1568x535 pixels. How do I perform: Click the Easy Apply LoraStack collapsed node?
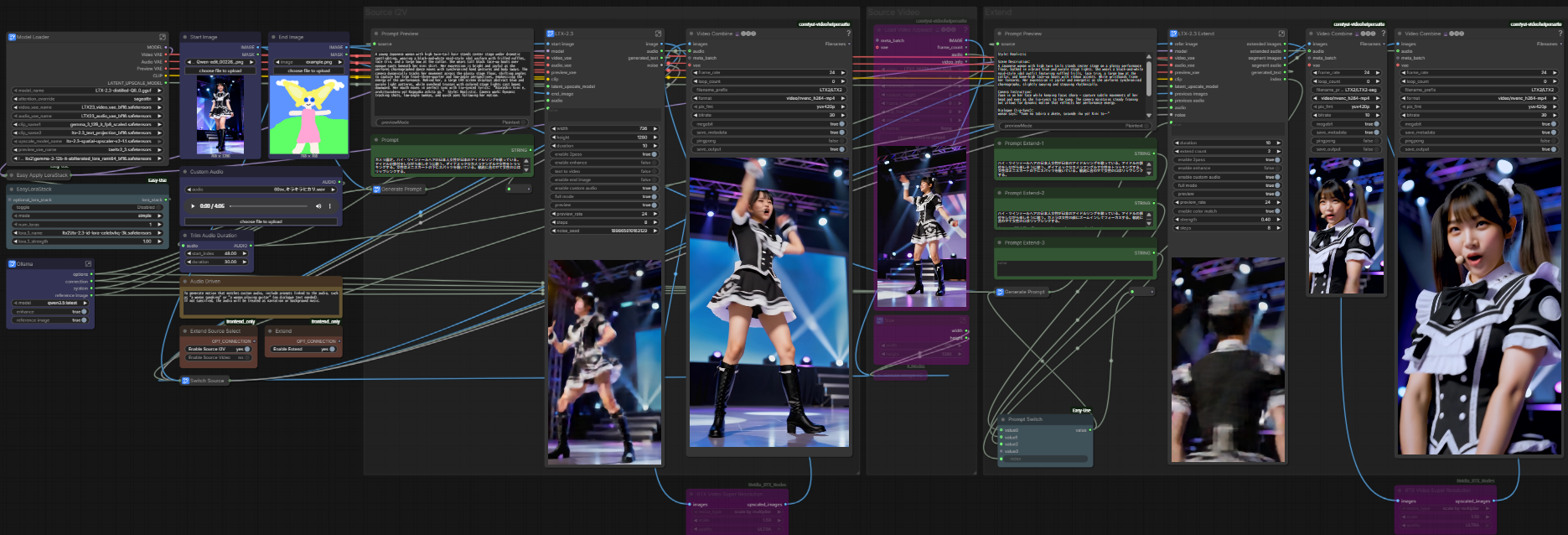click(x=39, y=175)
